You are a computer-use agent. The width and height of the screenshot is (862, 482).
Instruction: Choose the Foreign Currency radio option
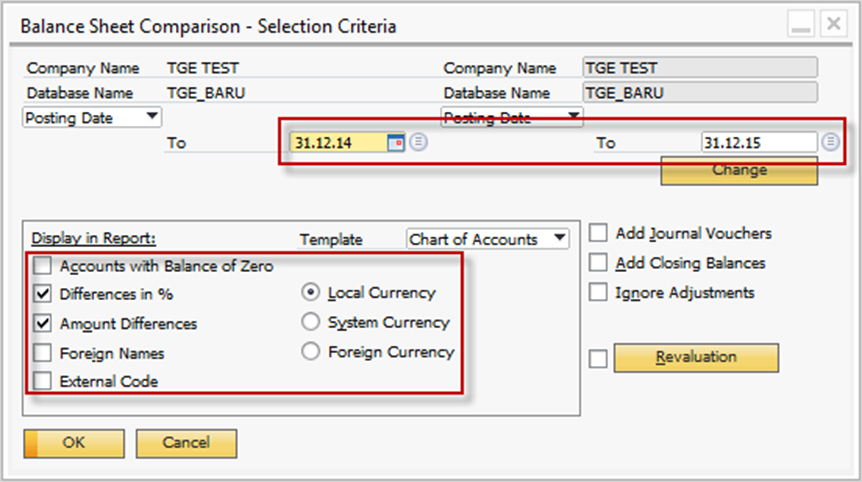311,351
